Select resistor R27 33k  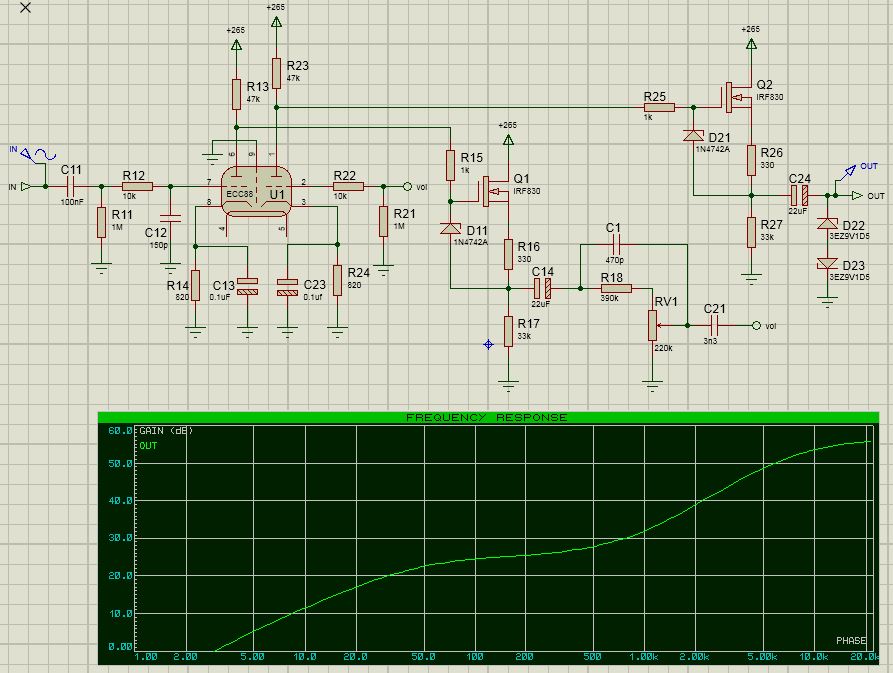(751, 232)
